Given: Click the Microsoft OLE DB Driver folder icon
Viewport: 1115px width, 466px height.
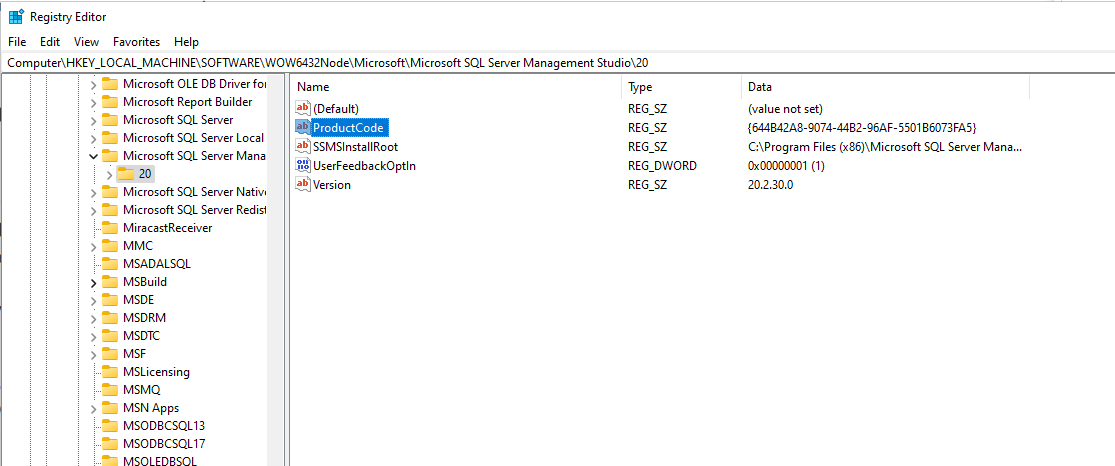Looking at the screenshot, I should pos(110,83).
